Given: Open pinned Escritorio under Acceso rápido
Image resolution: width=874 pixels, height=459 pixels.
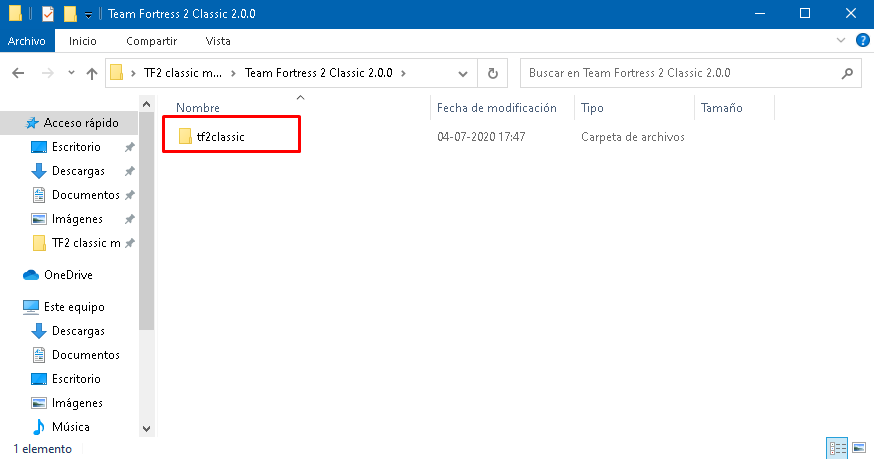Looking at the screenshot, I should (76, 147).
